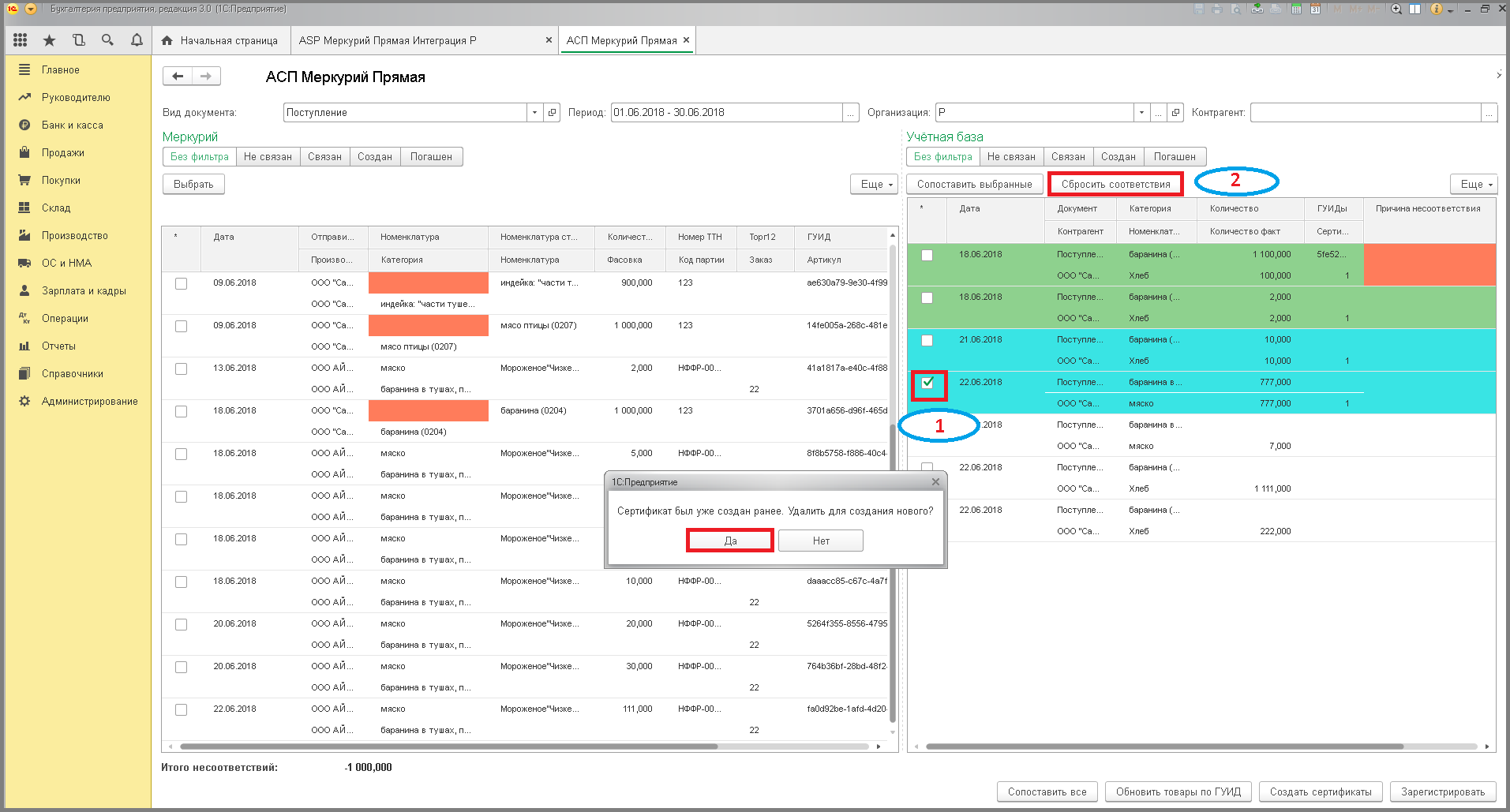Click Сбросить соответствия button
This screenshot has width=1510, height=812.
(x=1115, y=184)
